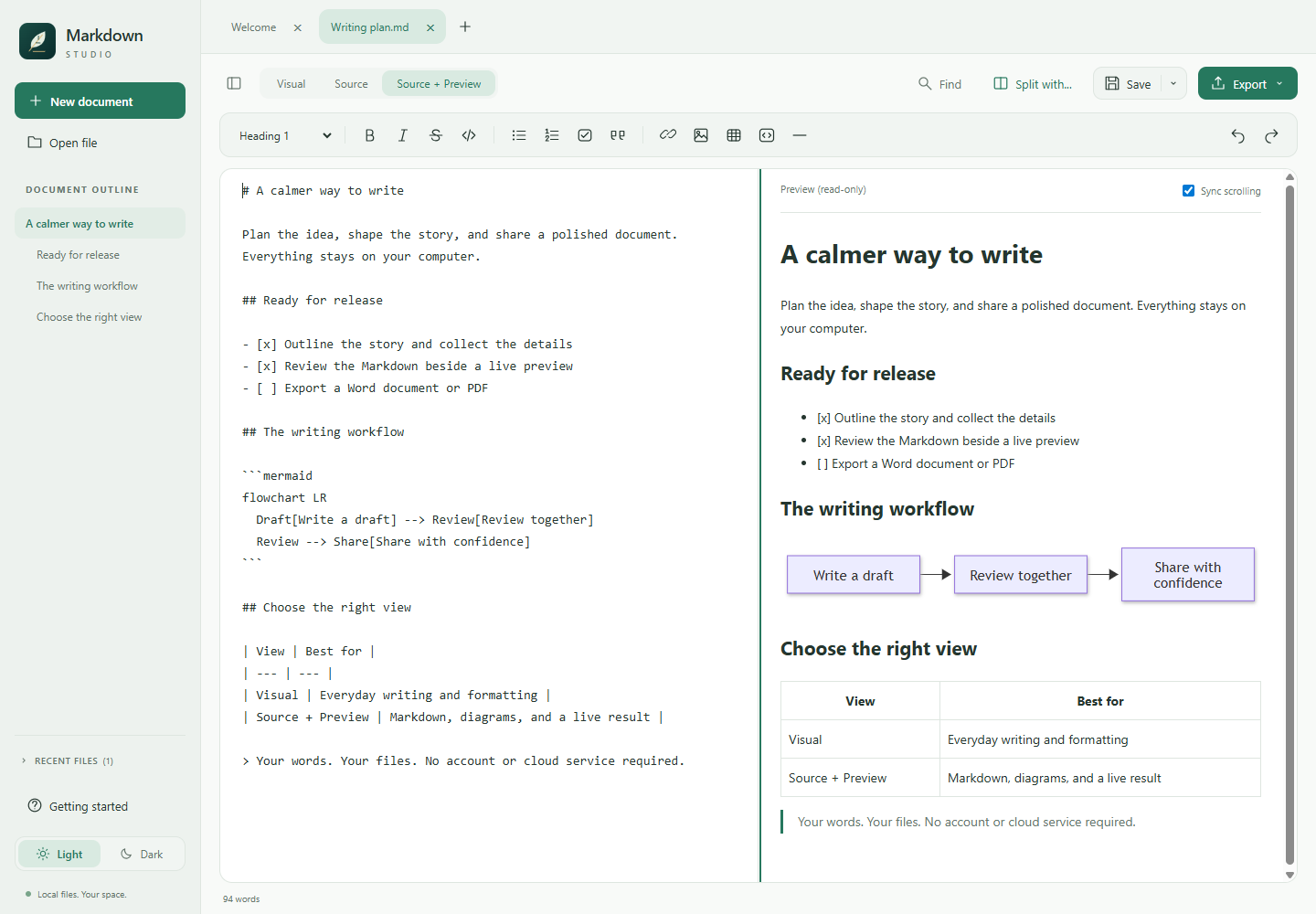Screen dimensions: 1316x914
Task: Insert a code block
Action: click(x=767, y=135)
